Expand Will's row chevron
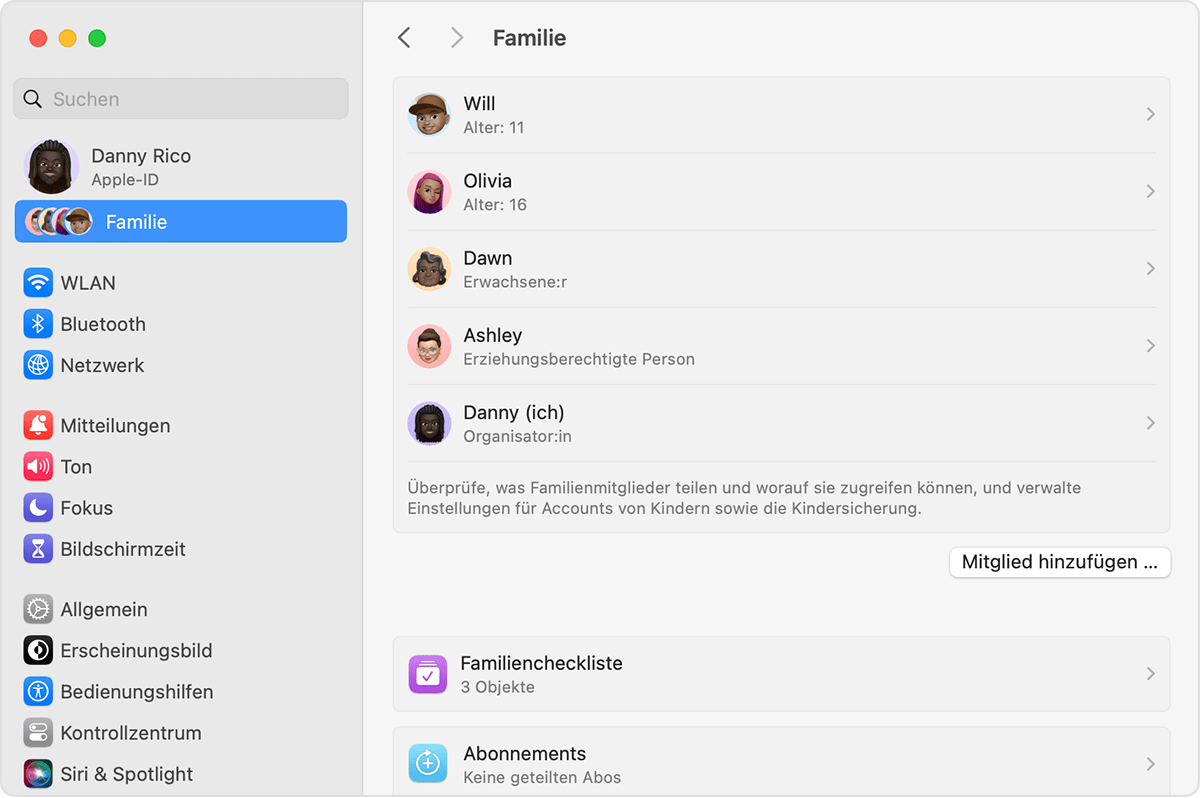The image size is (1200, 798). [1150, 114]
